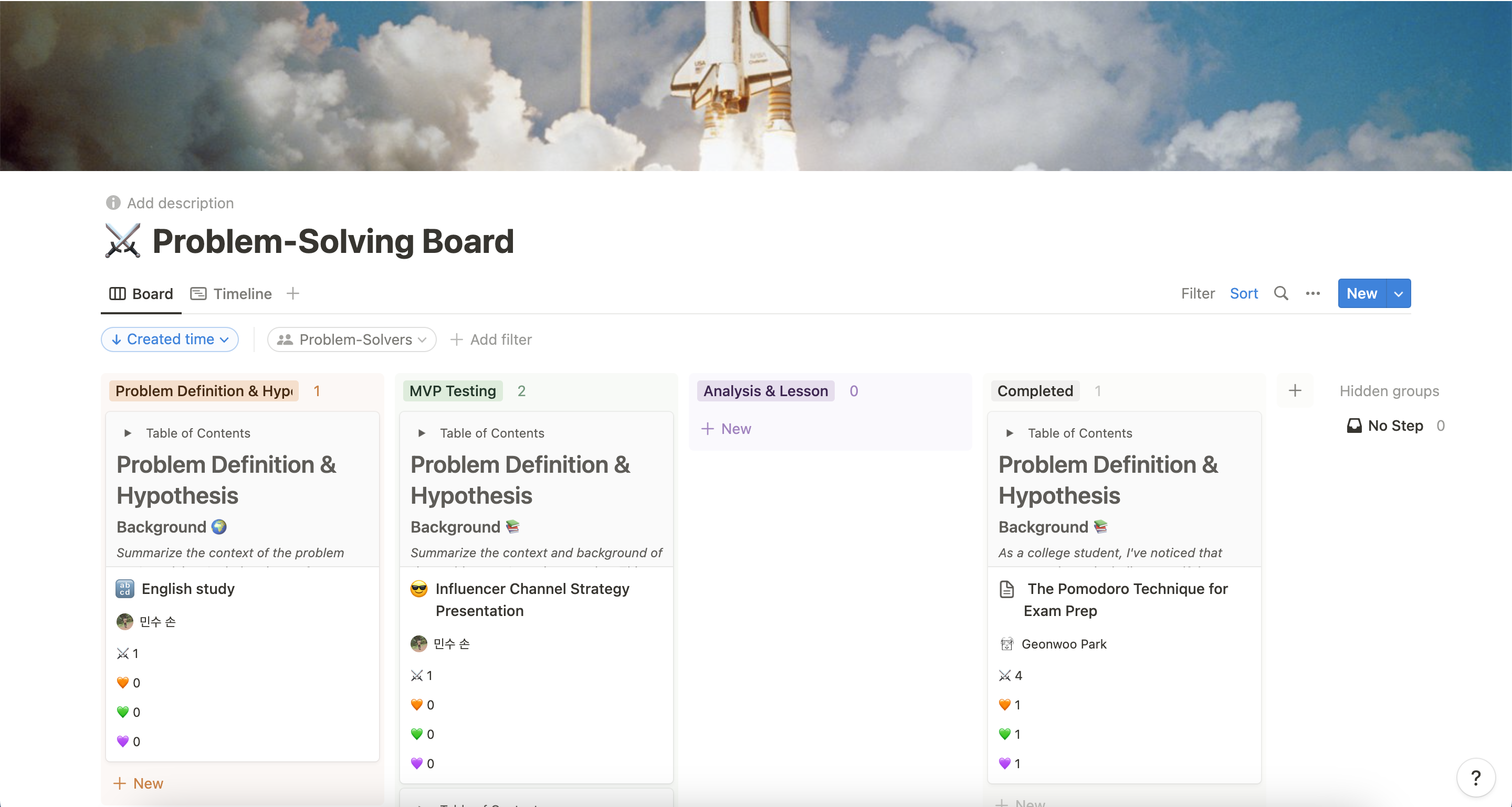
Task: Click swords count 4 on Pomodoro card
Action: click(1011, 676)
